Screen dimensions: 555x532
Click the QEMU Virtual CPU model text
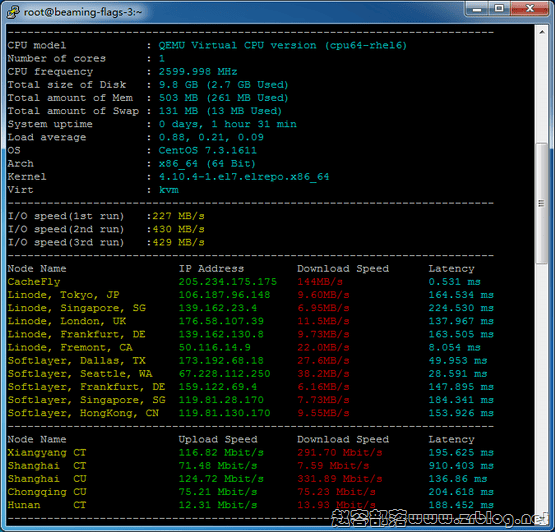pos(282,45)
